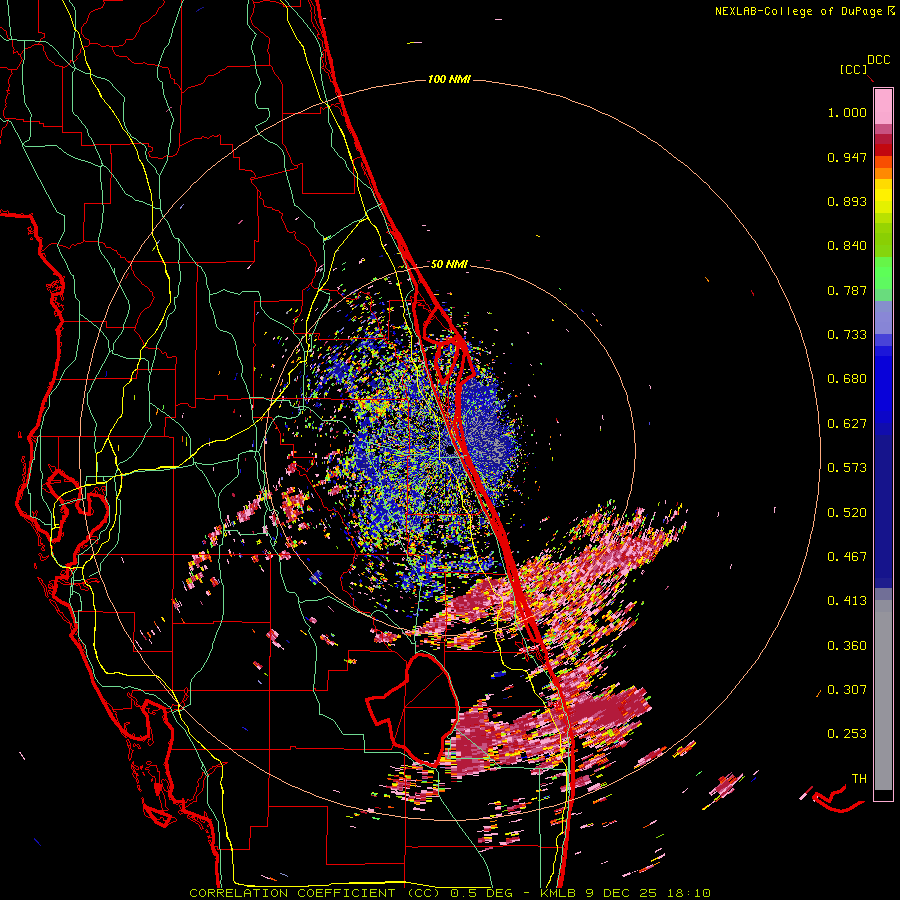This screenshot has width=900, height=900.
Task: Click the 0.253 legend value
Action: [847, 734]
